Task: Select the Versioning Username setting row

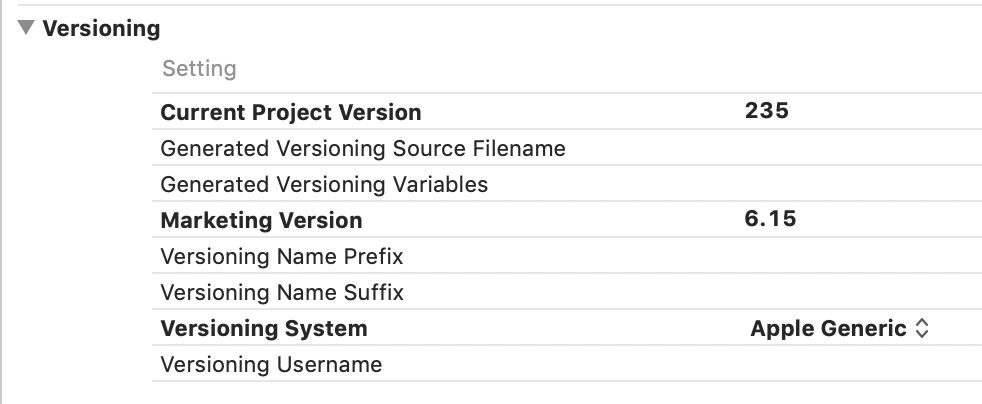Action: coord(271,365)
